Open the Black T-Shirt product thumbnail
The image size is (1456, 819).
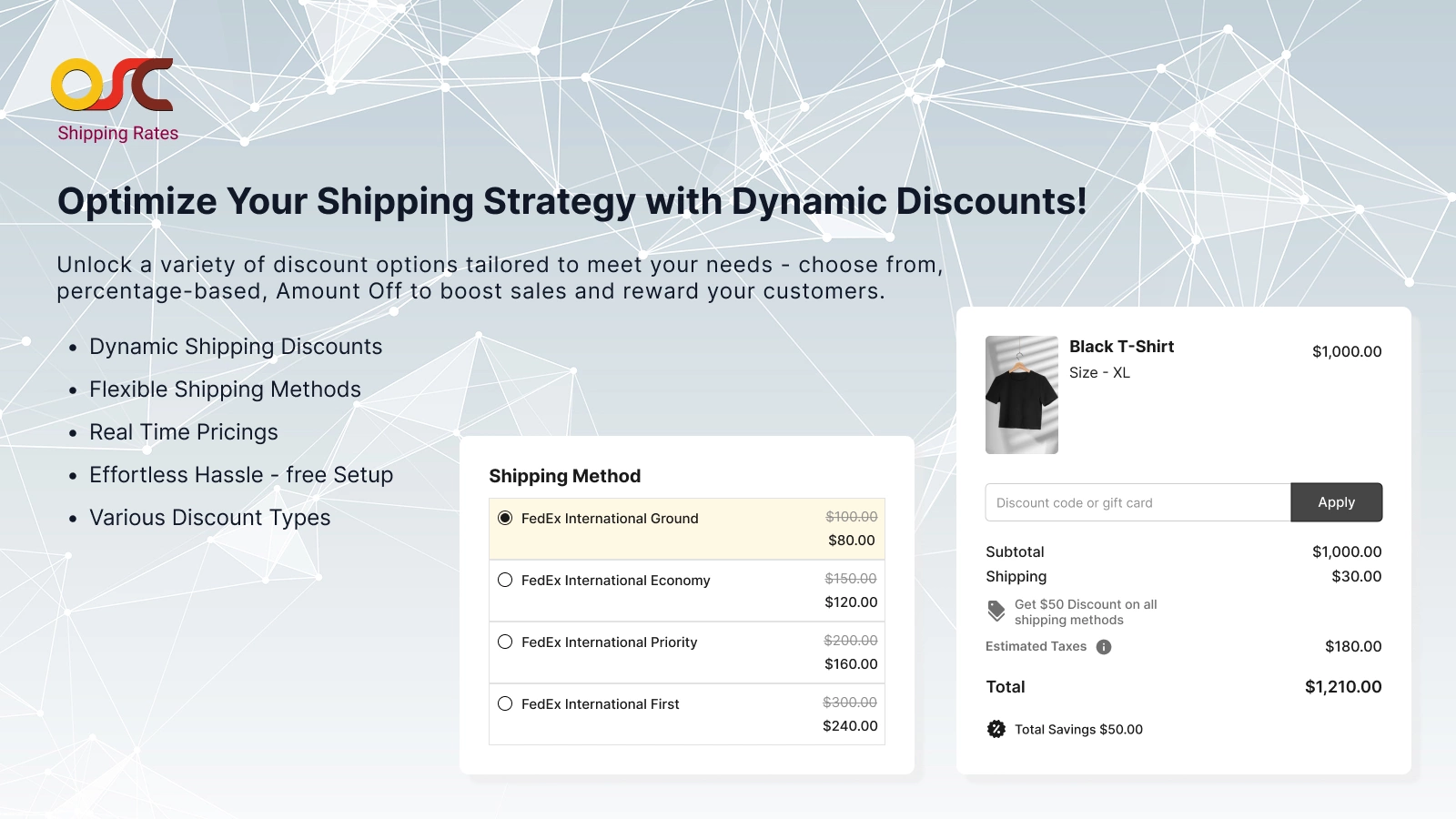[x=1021, y=395]
